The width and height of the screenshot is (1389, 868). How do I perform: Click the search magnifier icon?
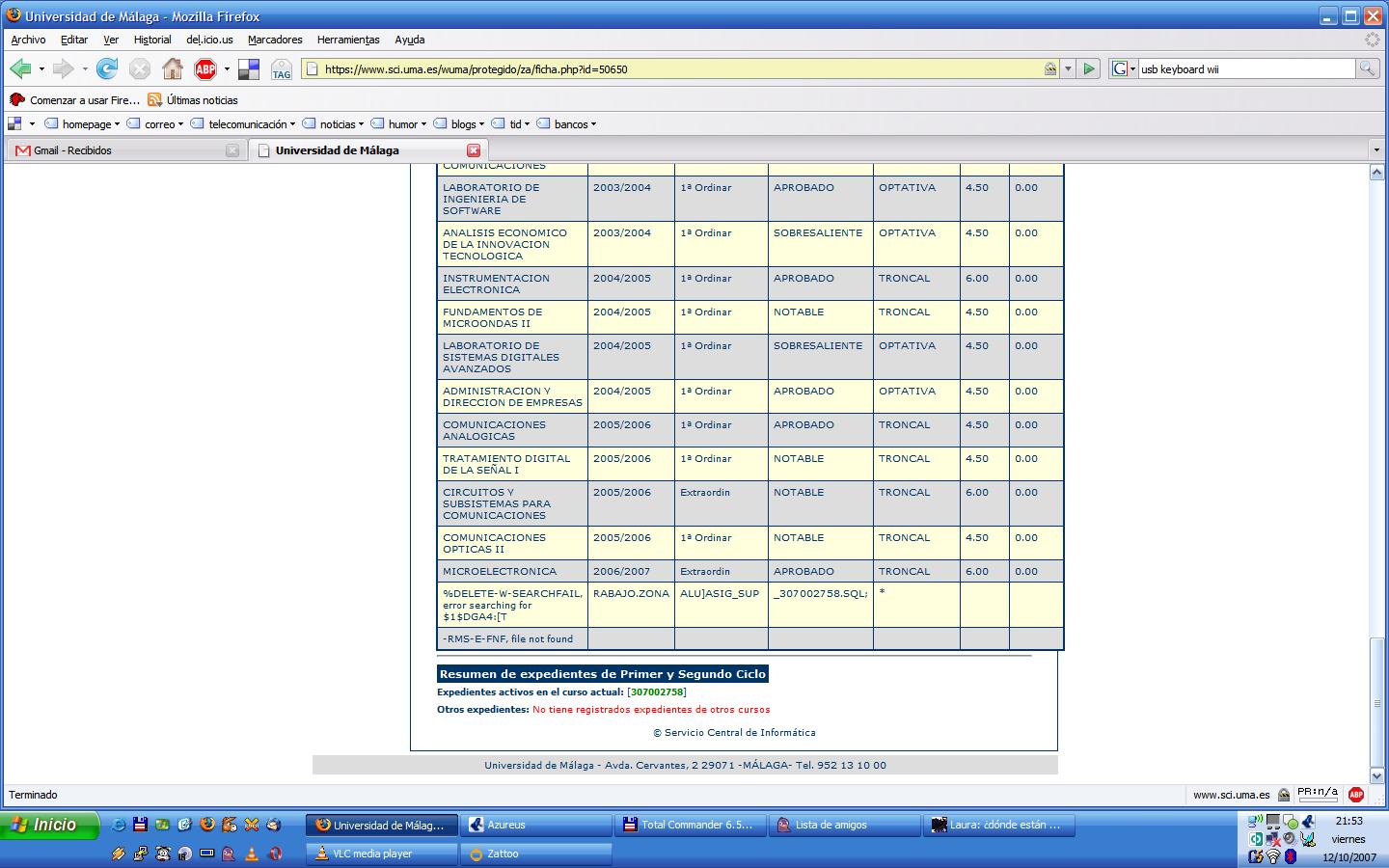point(1367,68)
